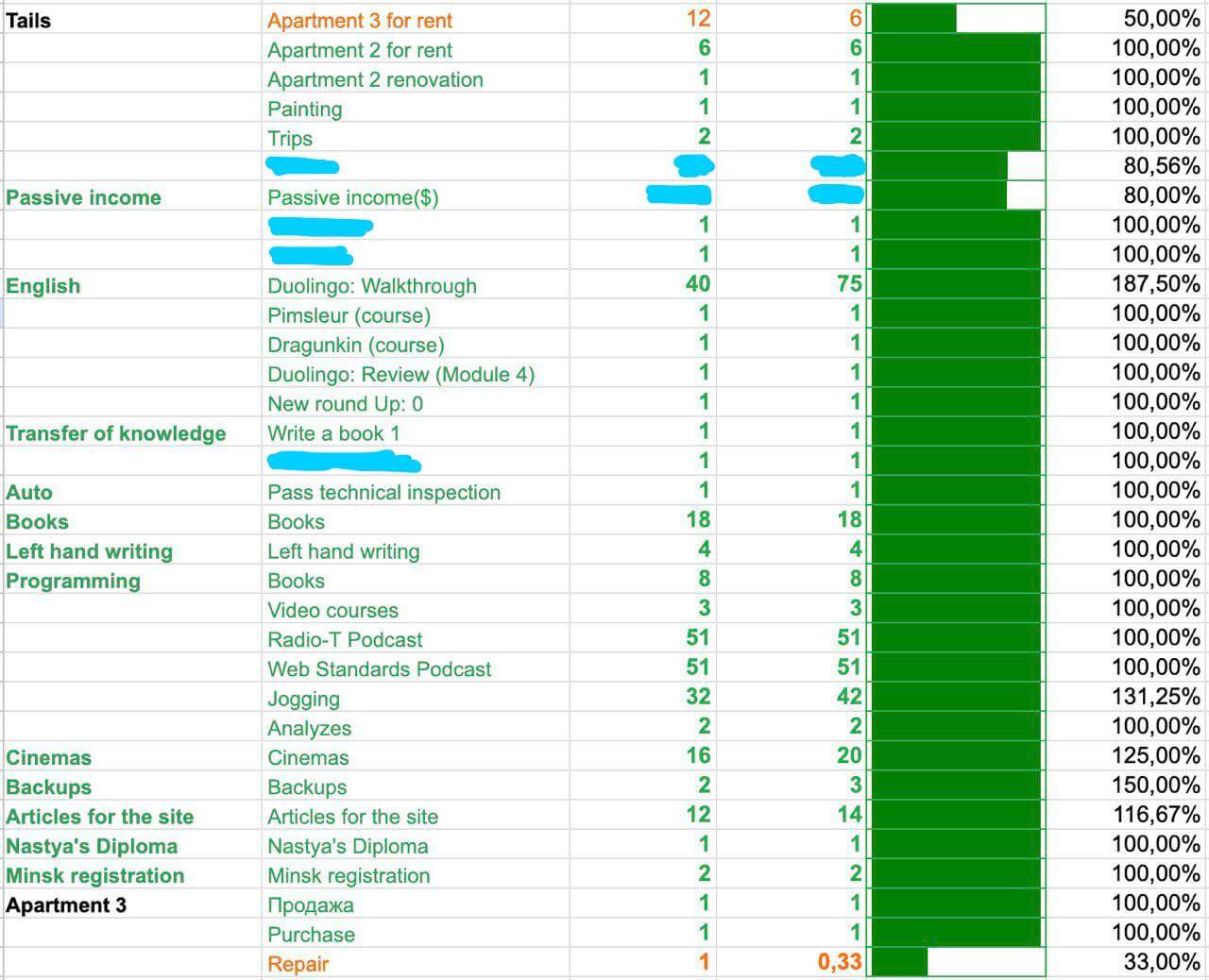
Task: Select the 'Purchase' cell
Action: click(416, 934)
